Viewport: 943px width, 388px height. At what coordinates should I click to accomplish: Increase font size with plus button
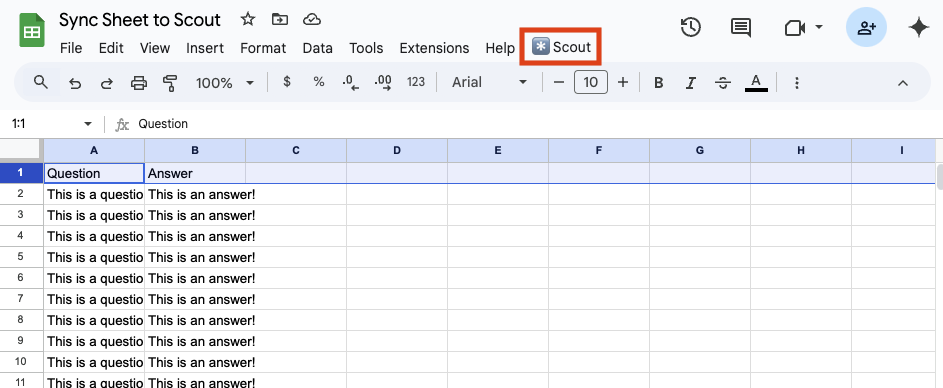click(623, 82)
